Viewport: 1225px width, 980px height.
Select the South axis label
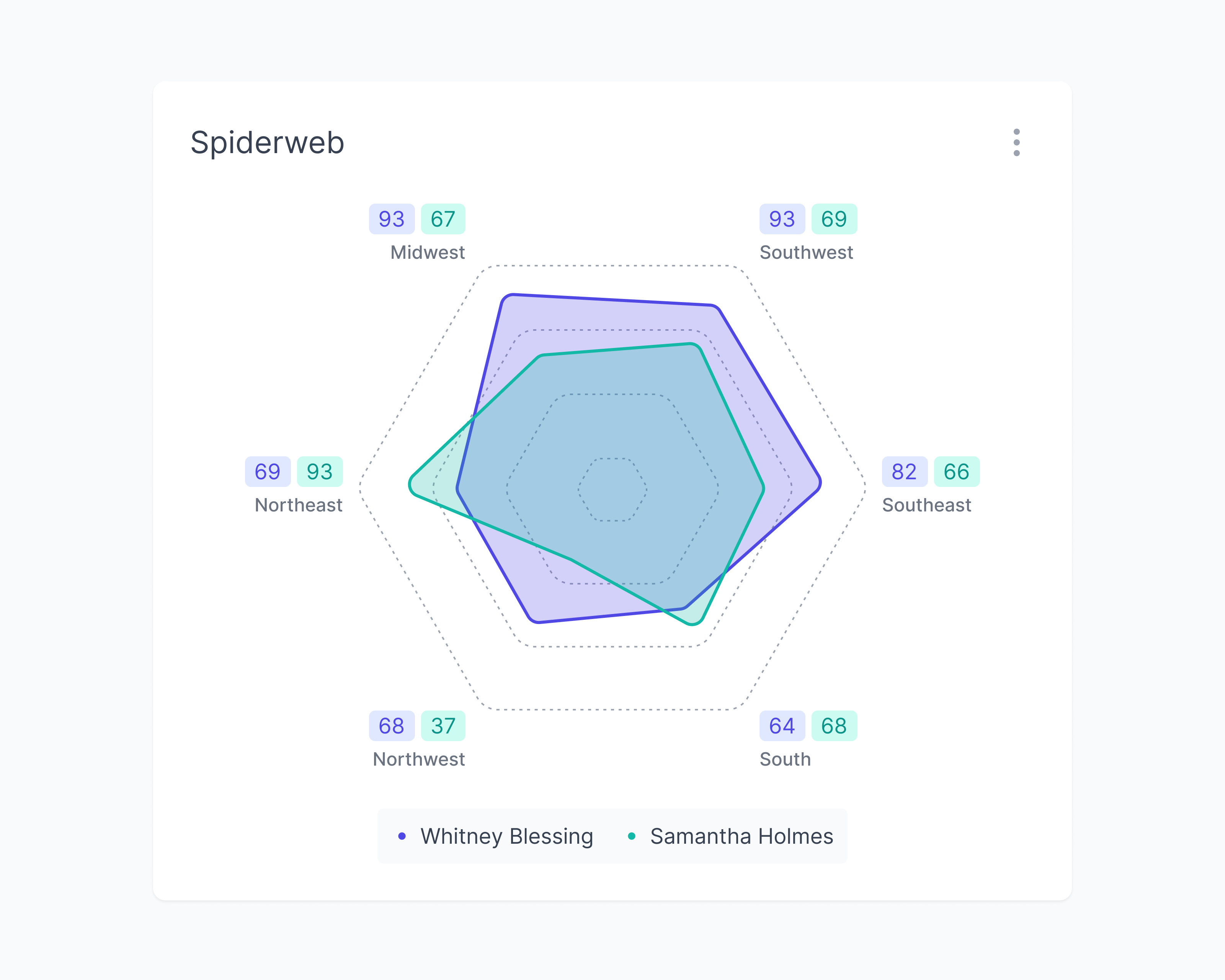point(785,759)
